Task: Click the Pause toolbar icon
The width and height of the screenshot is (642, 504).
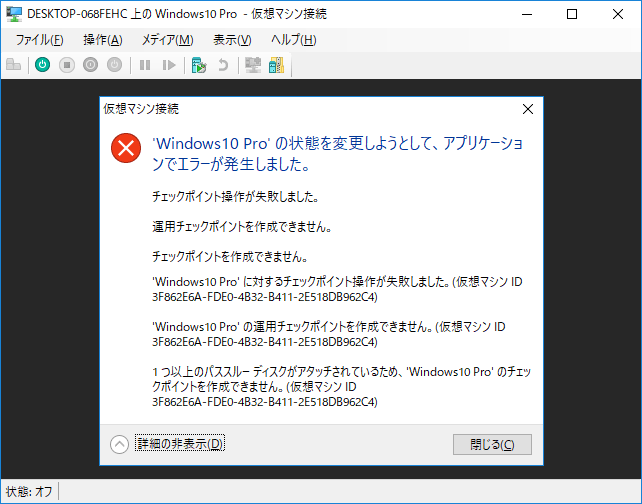Action: (145, 65)
